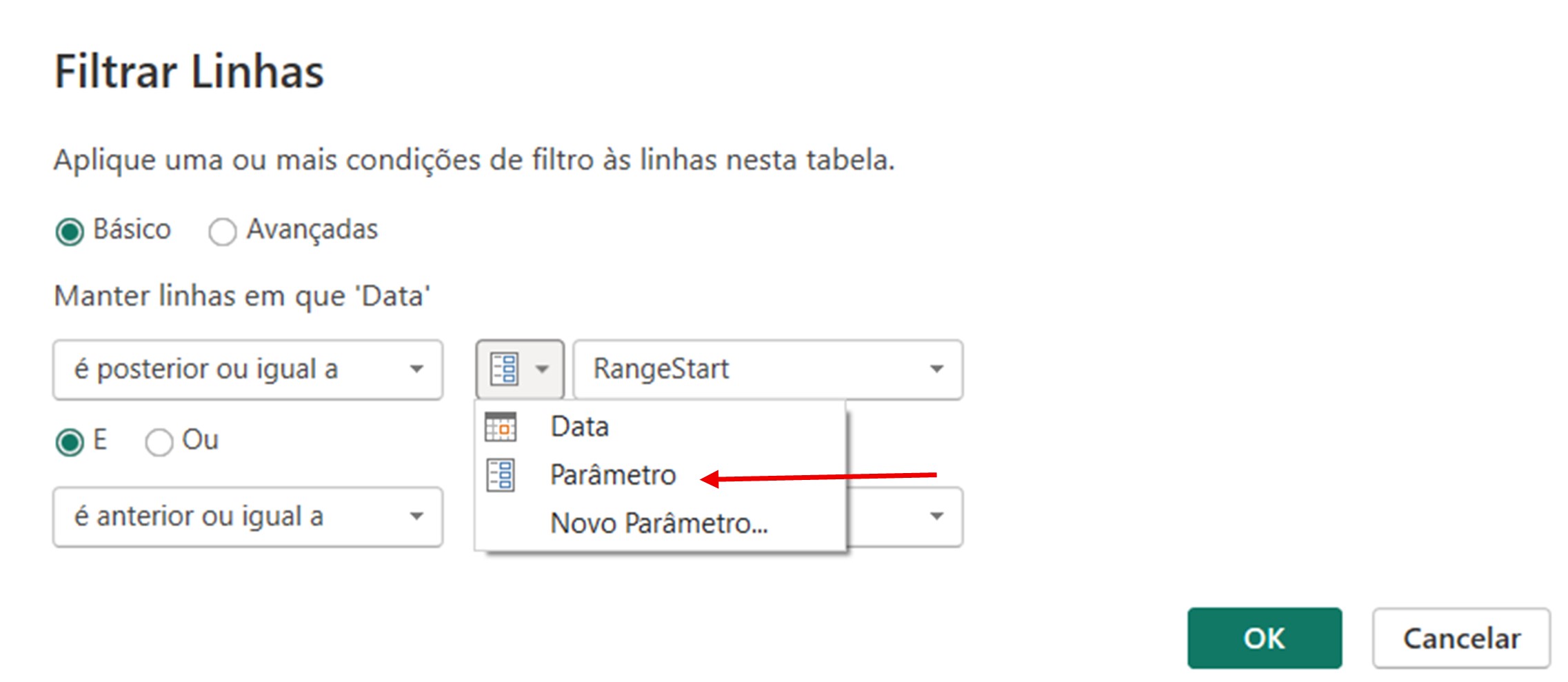The height and width of the screenshot is (682, 1568).
Task: Select the Avançadas radio button
Action: click(222, 232)
